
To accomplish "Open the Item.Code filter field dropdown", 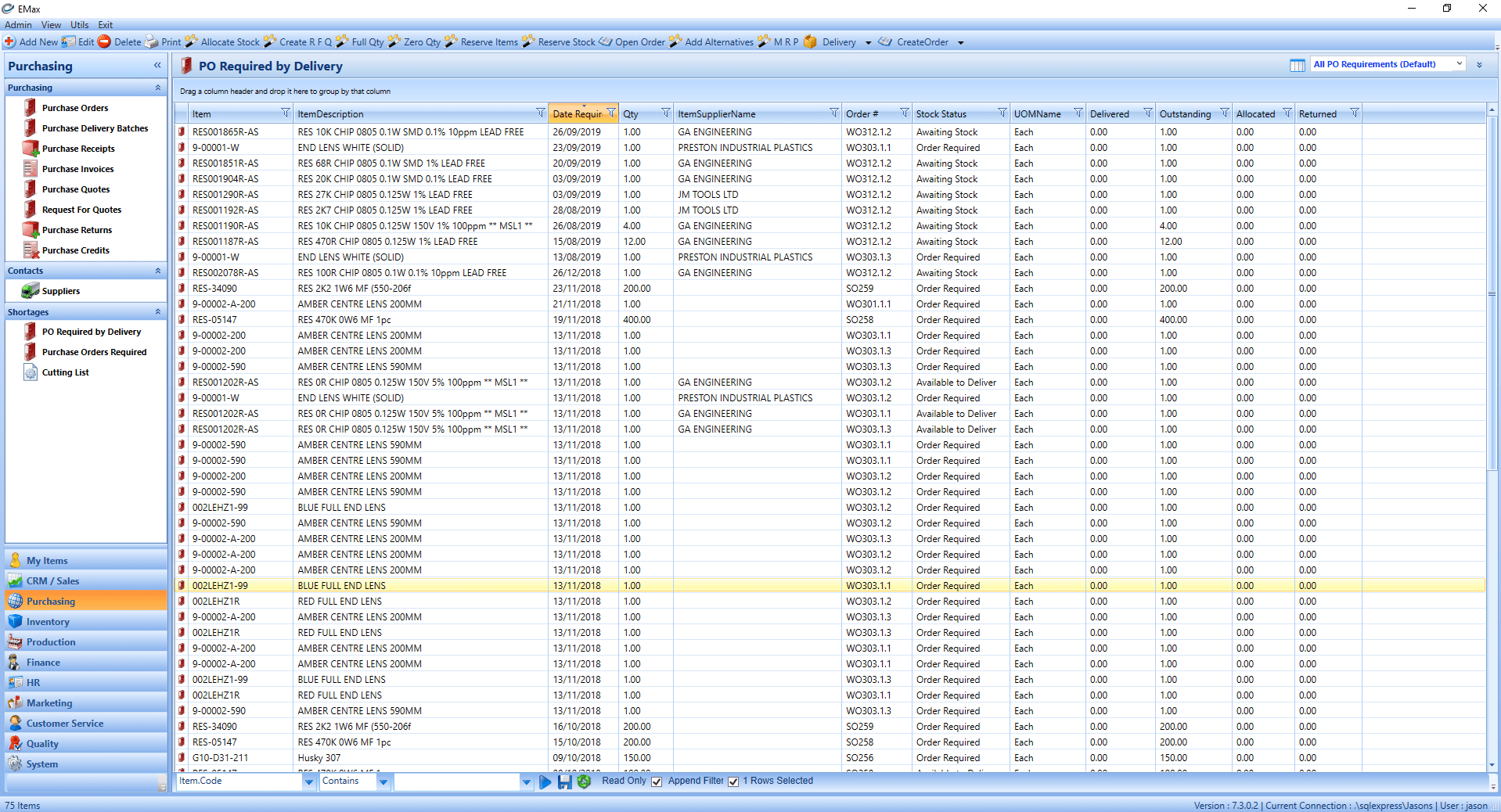I will coord(308,781).
